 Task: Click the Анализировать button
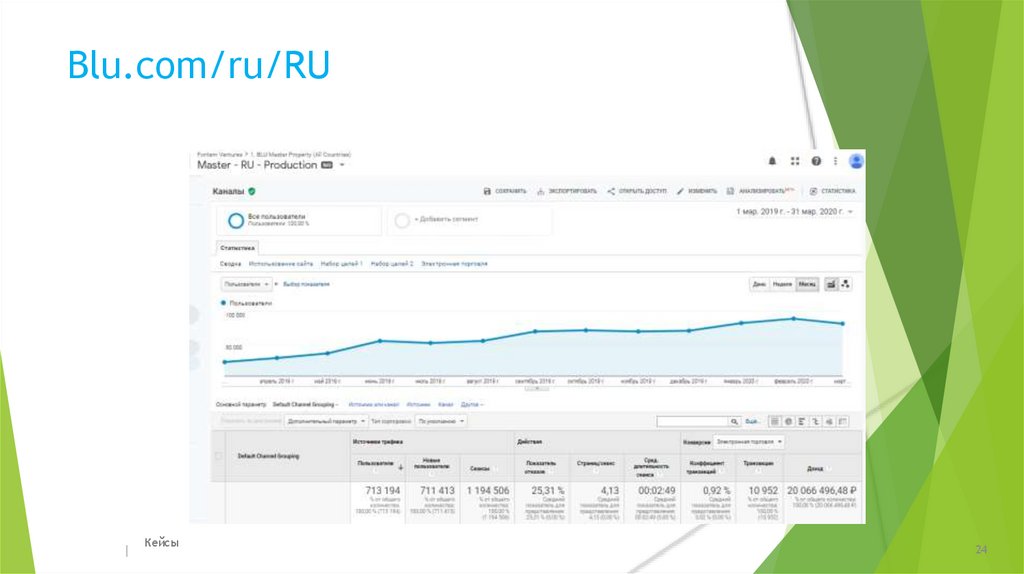761,191
